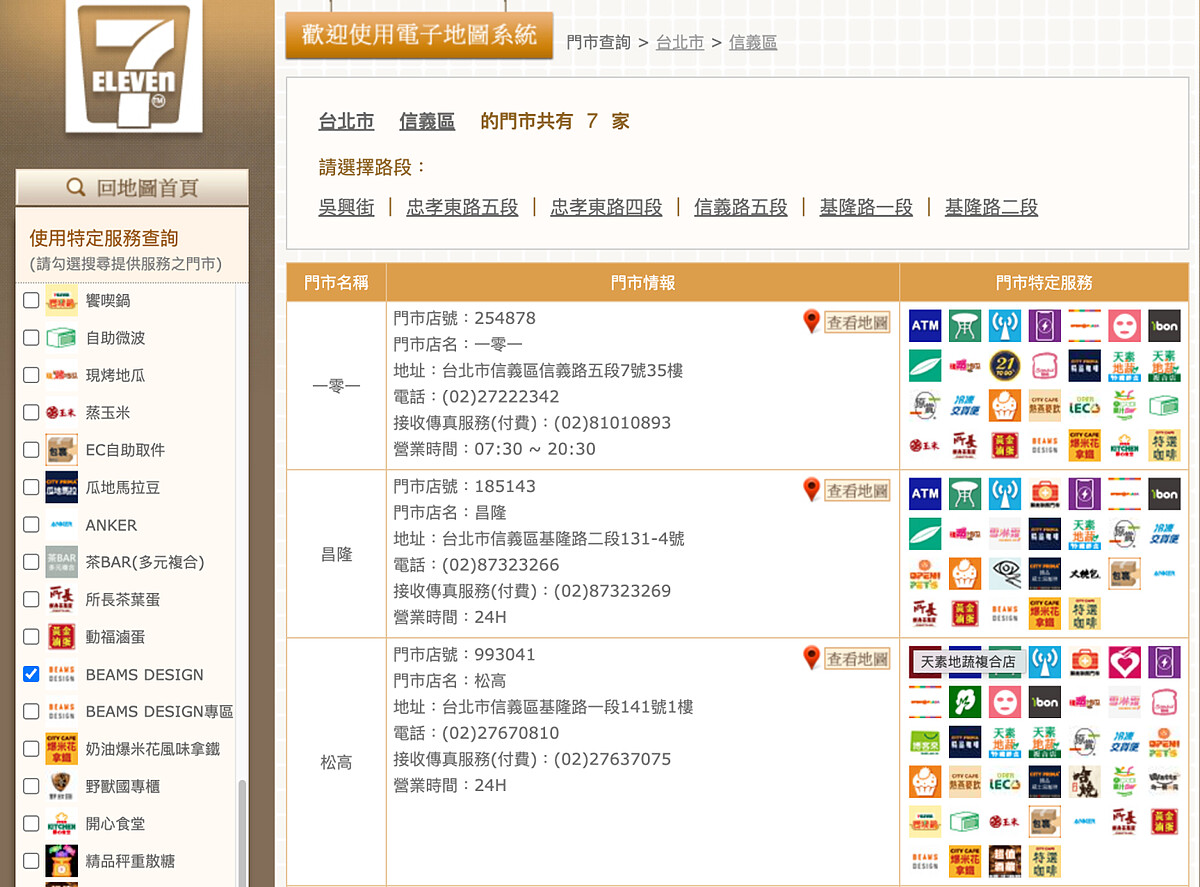This screenshot has height=887, width=1200.
Task: Tick the 精品秤重散糖 checkbox
Action: (31, 860)
